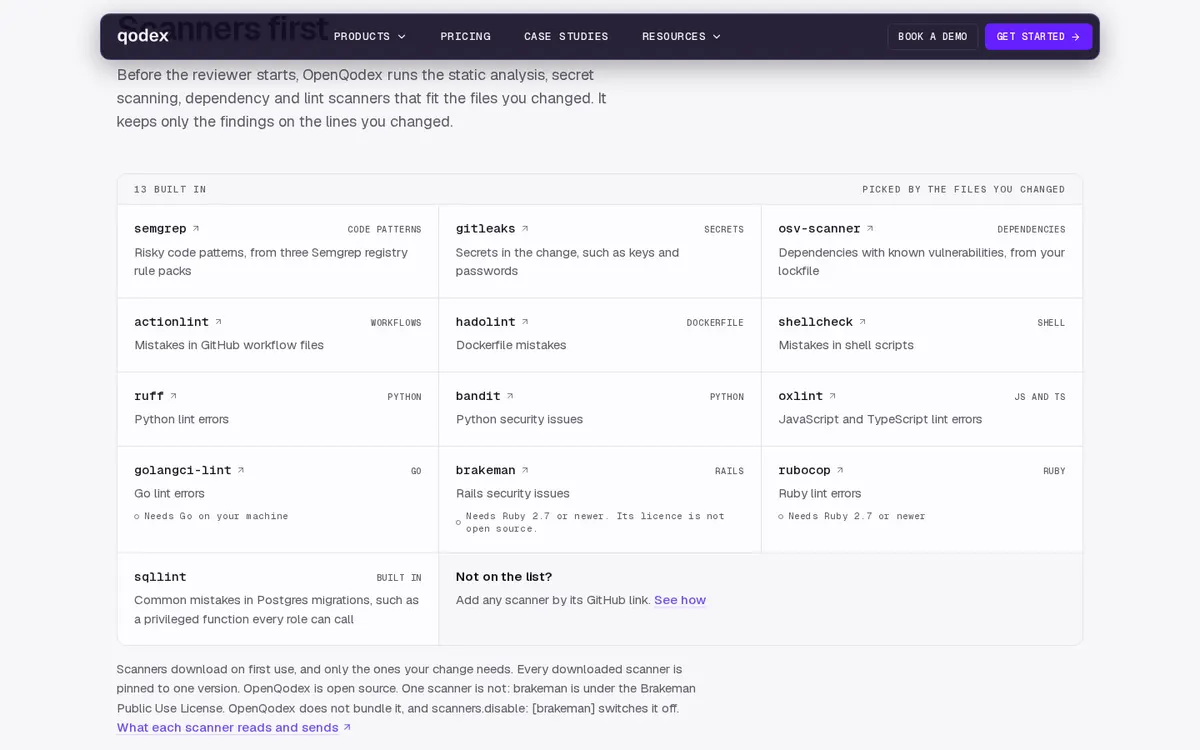Open external link arrow next to ruff
The width and height of the screenshot is (1200, 750).
point(173,396)
